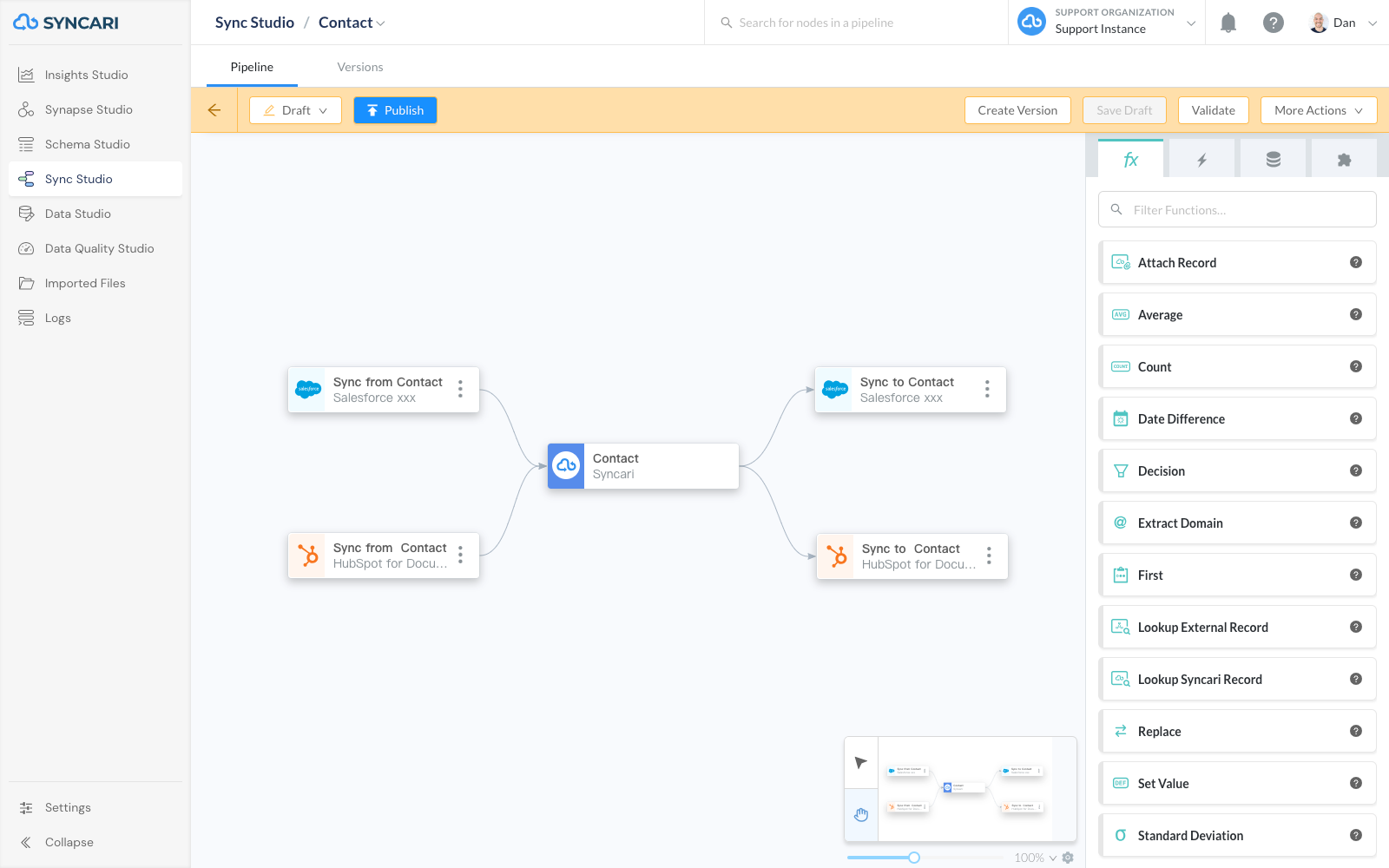The image size is (1389, 868).
Task: Click the Create Version button
Action: [x=1017, y=110]
